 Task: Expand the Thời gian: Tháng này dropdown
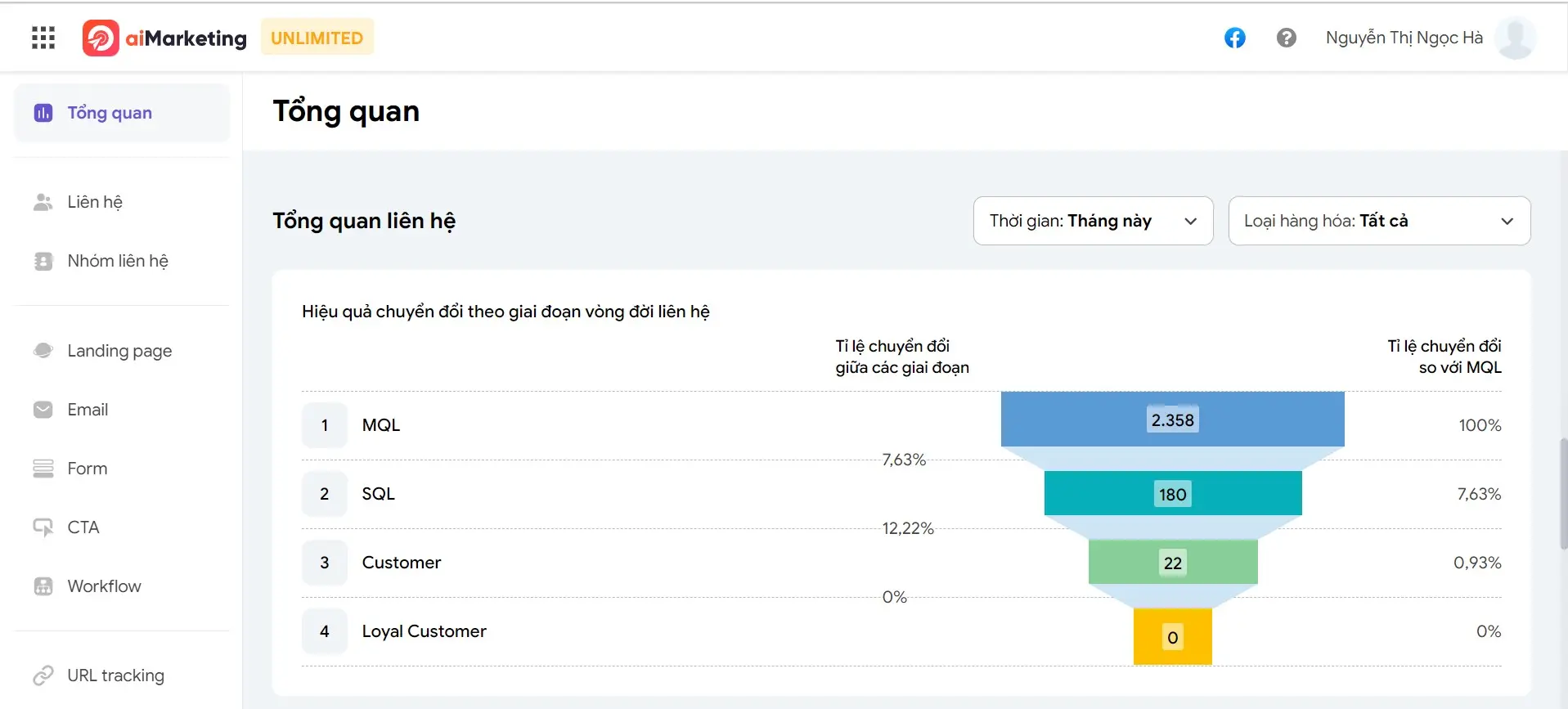click(1093, 221)
